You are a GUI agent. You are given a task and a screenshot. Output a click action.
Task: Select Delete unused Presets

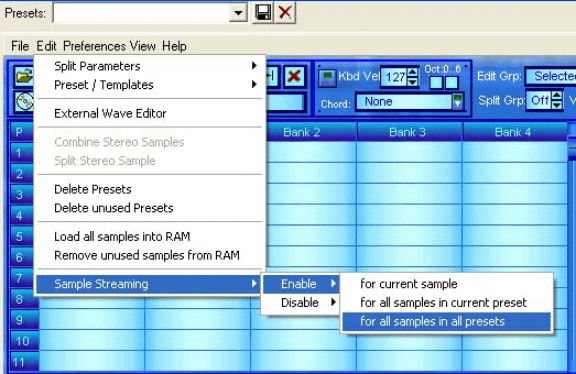tap(150, 208)
